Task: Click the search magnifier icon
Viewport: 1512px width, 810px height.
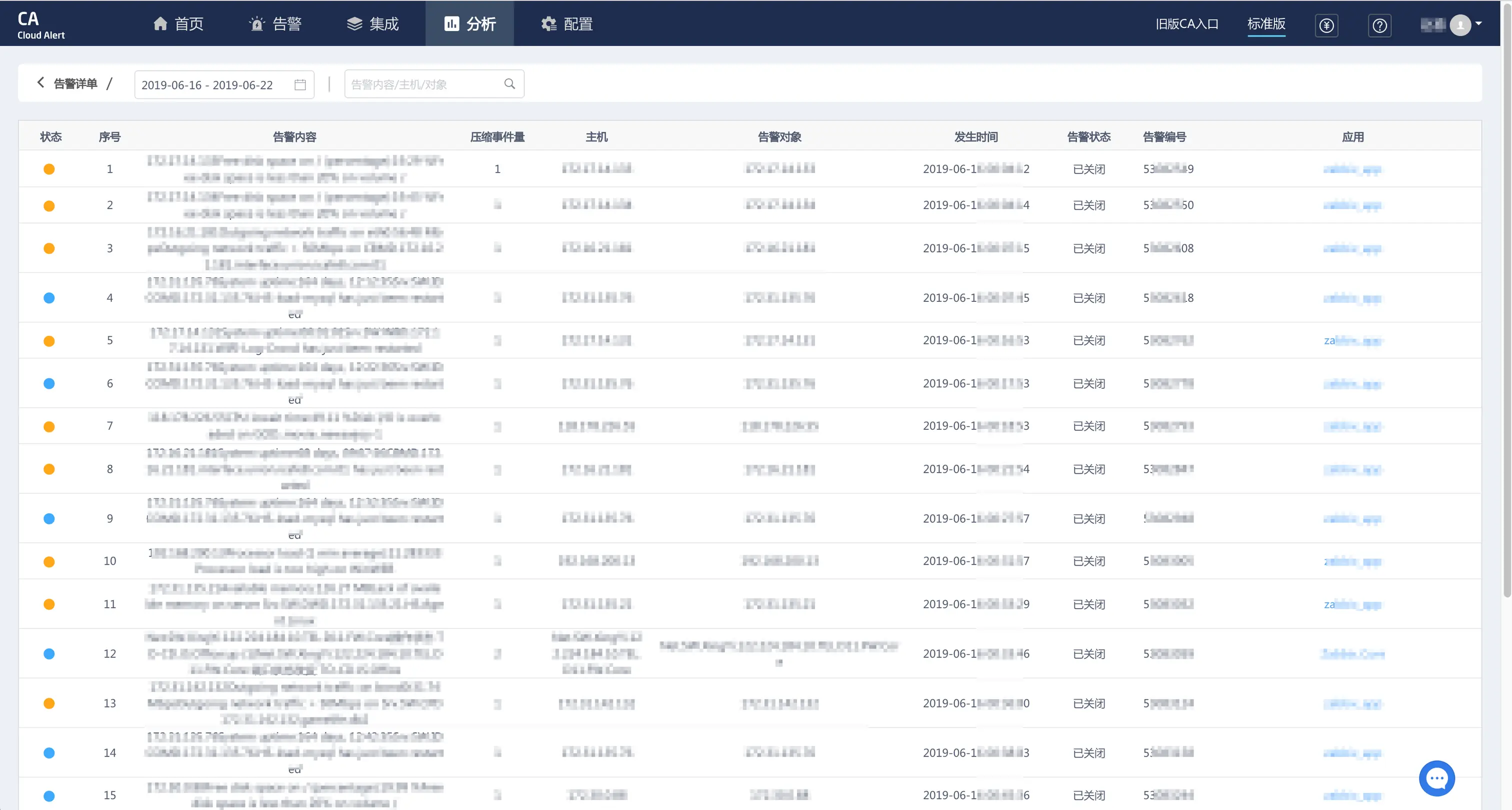Action: click(509, 84)
